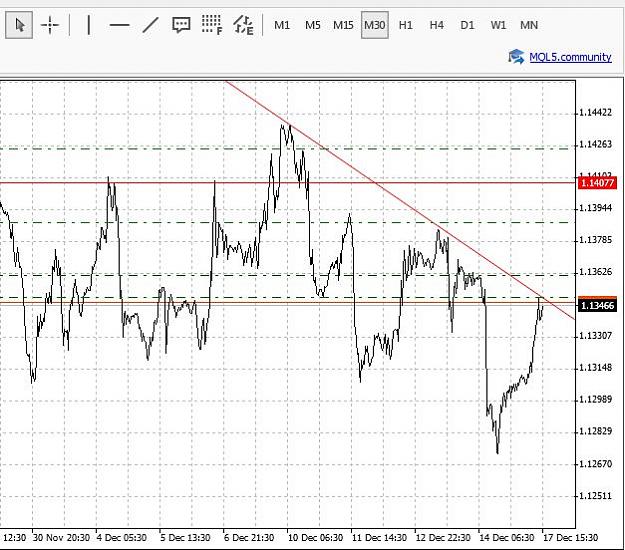Click the MQL5 community graduation cap icon
The image size is (625, 550).
click(x=516, y=57)
